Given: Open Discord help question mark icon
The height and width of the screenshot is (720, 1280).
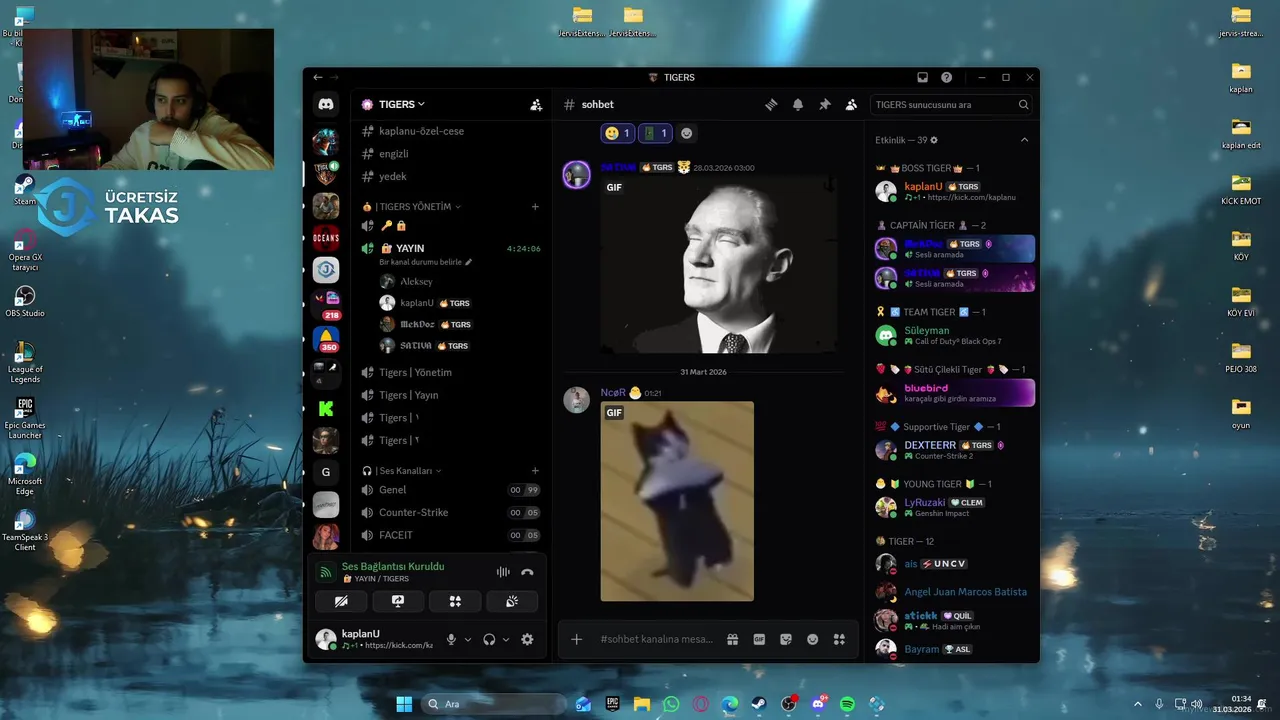Looking at the screenshot, I should (x=946, y=77).
